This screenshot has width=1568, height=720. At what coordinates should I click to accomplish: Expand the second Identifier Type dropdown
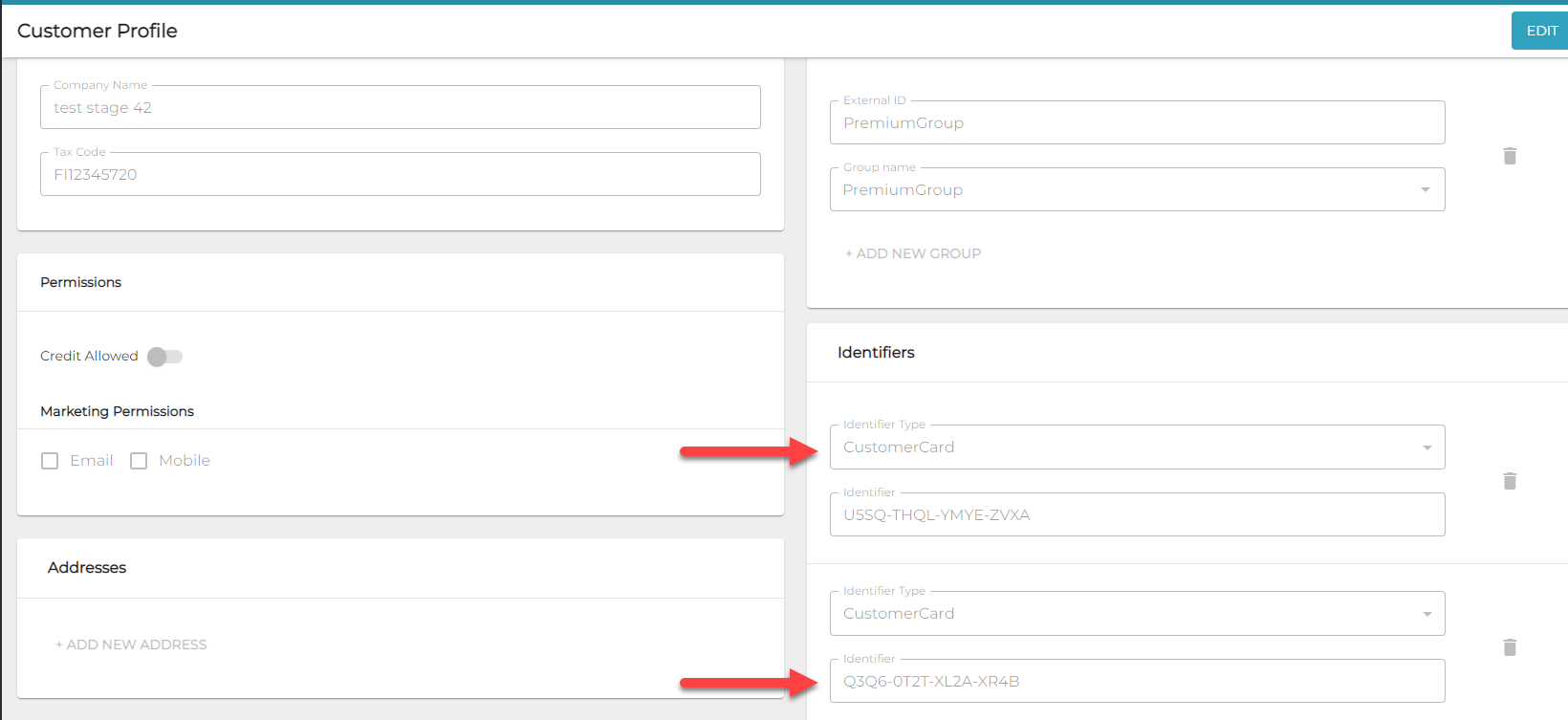pyautogui.click(x=1137, y=614)
